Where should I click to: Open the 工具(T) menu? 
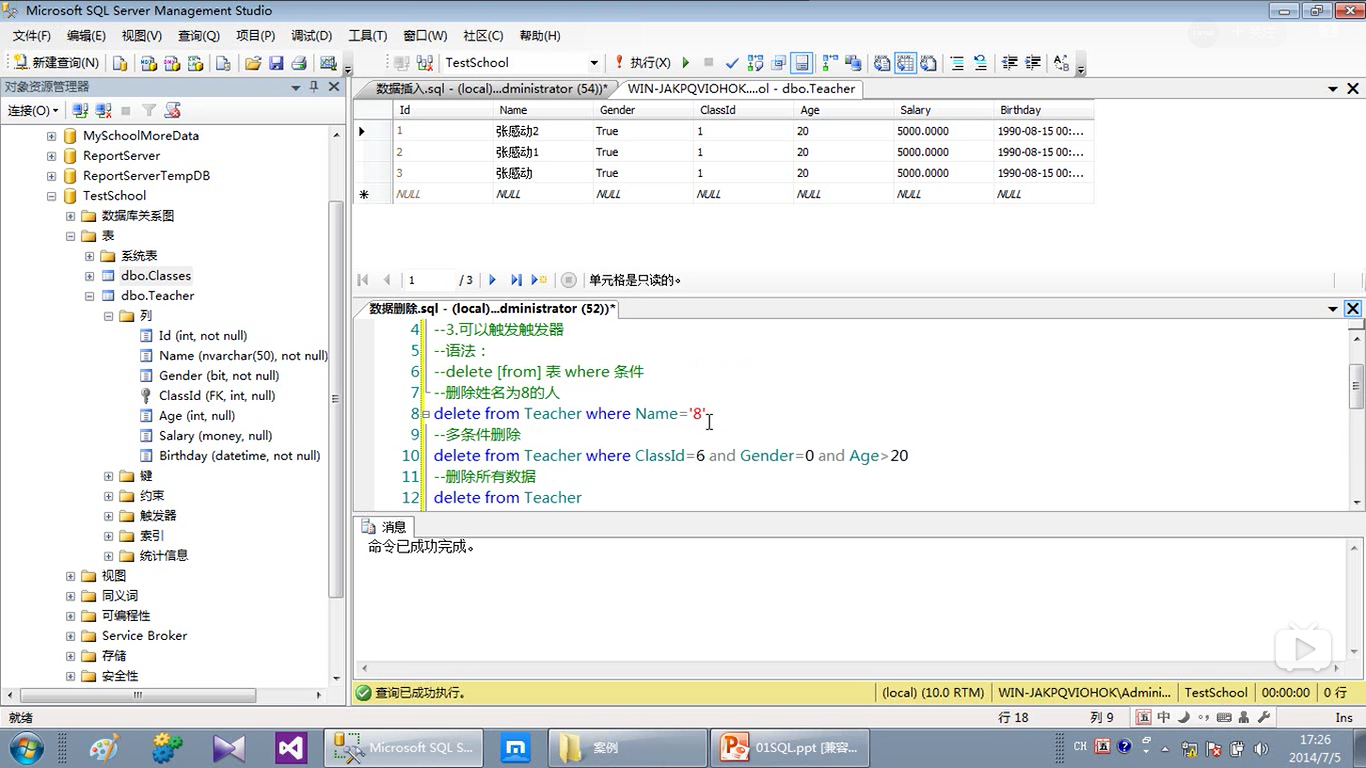[x=367, y=35]
